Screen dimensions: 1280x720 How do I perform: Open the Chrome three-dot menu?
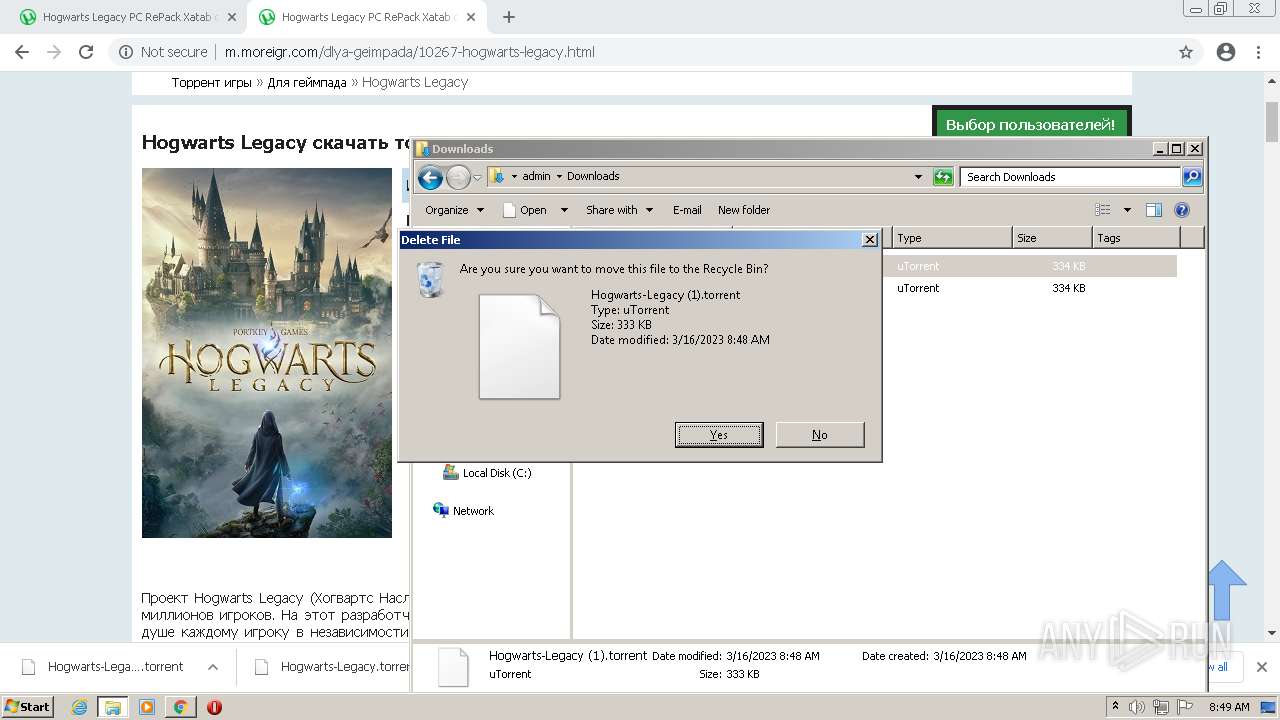click(1258, 52)
